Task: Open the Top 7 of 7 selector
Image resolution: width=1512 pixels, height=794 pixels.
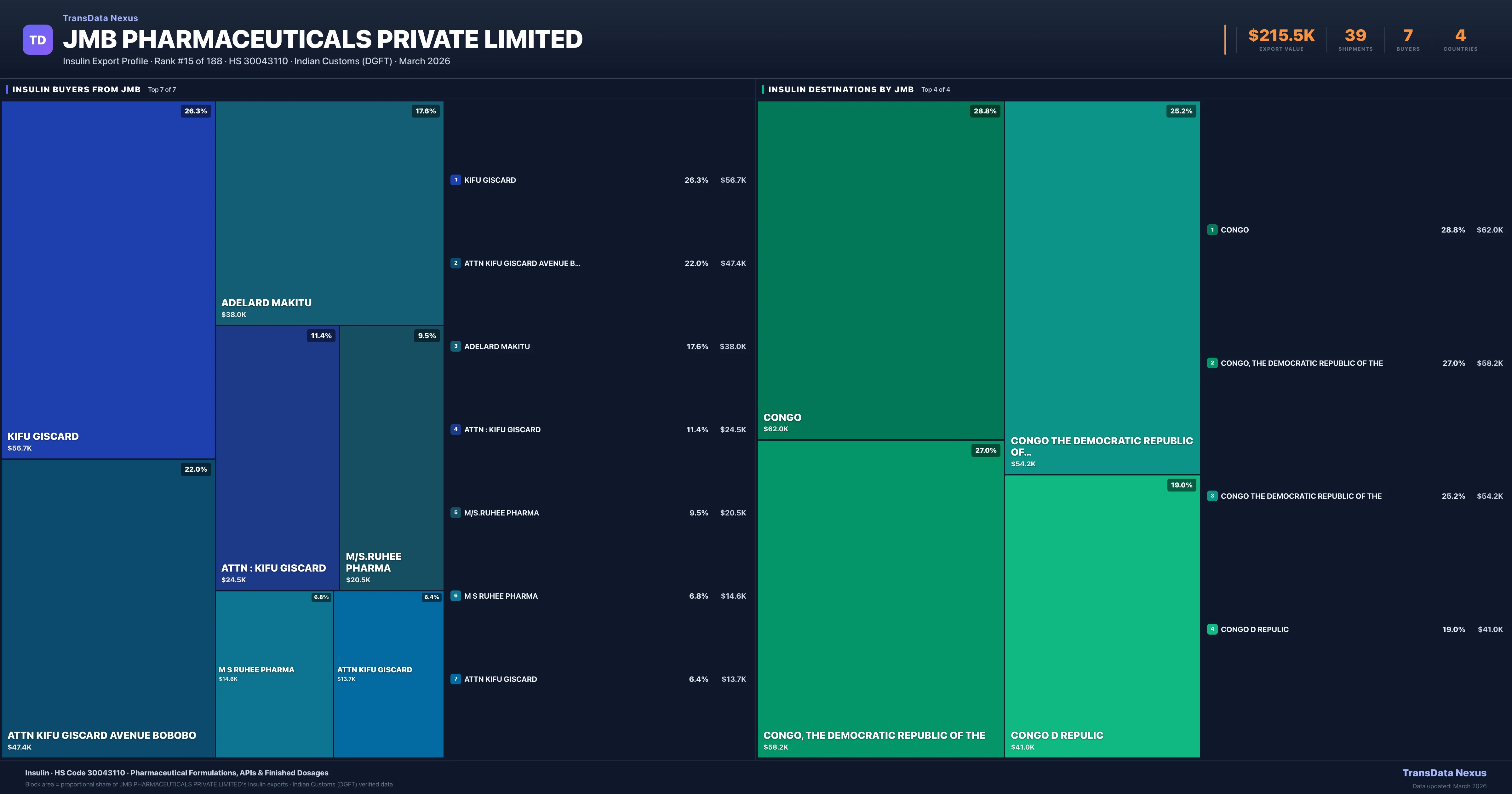Action: [x=163, y=89]
